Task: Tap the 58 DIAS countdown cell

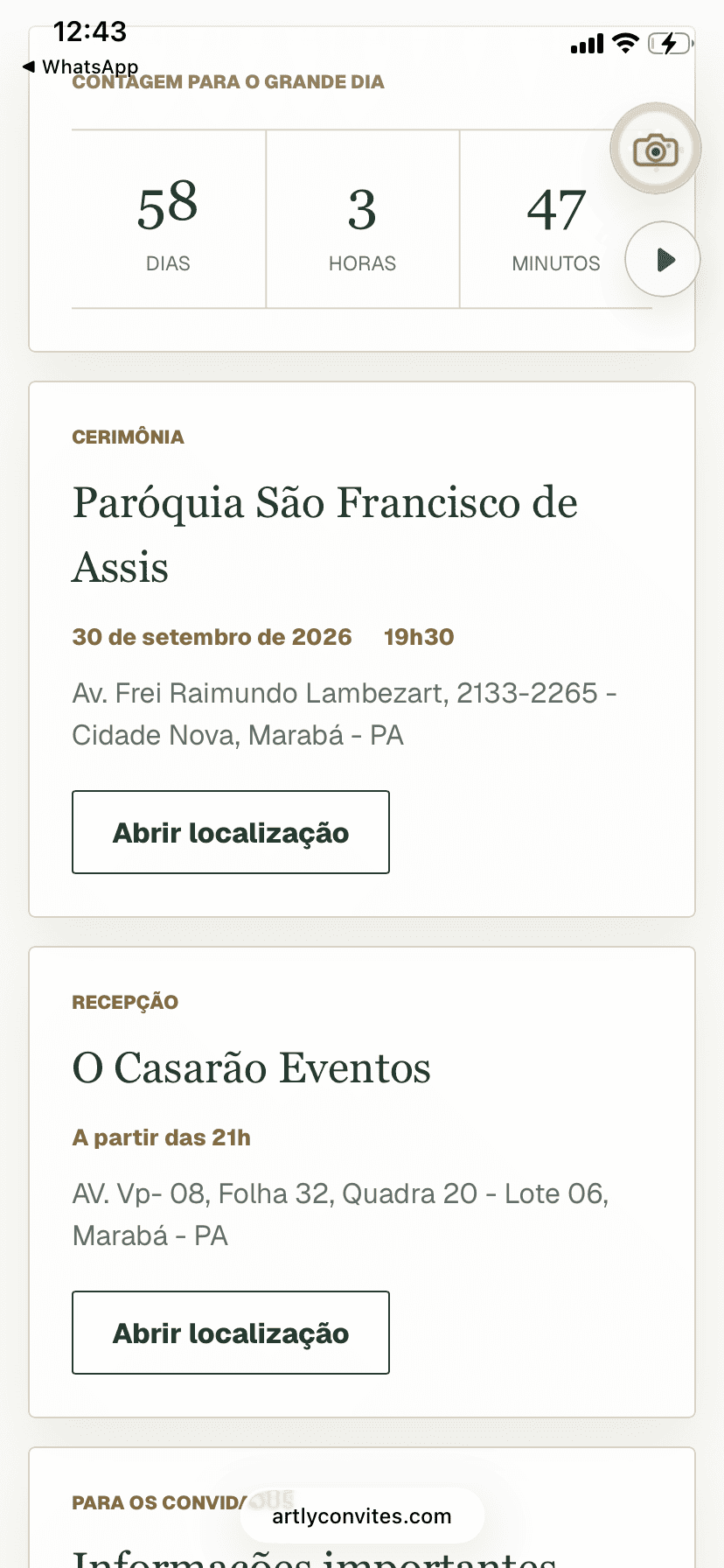Action: [x=169, y=219]
